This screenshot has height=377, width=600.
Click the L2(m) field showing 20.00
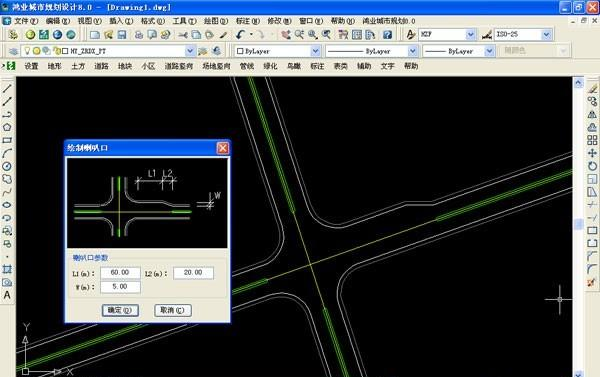pos(193,273)
